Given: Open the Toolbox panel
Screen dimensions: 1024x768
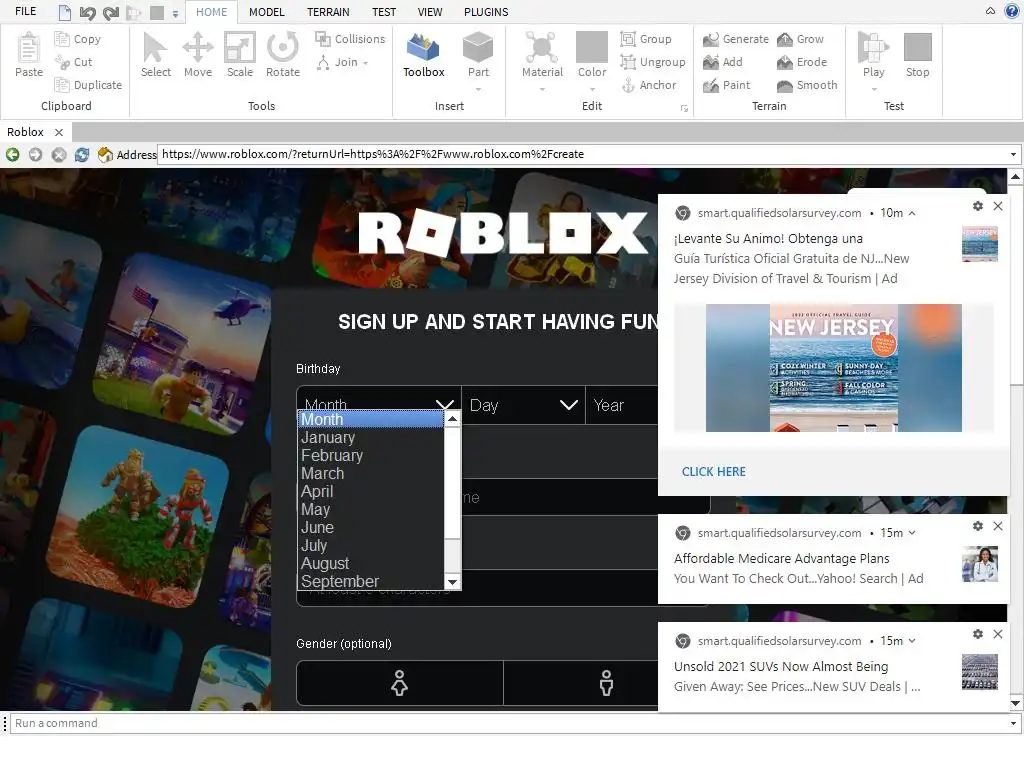Looking at the screenshot, I should point(423,56).
